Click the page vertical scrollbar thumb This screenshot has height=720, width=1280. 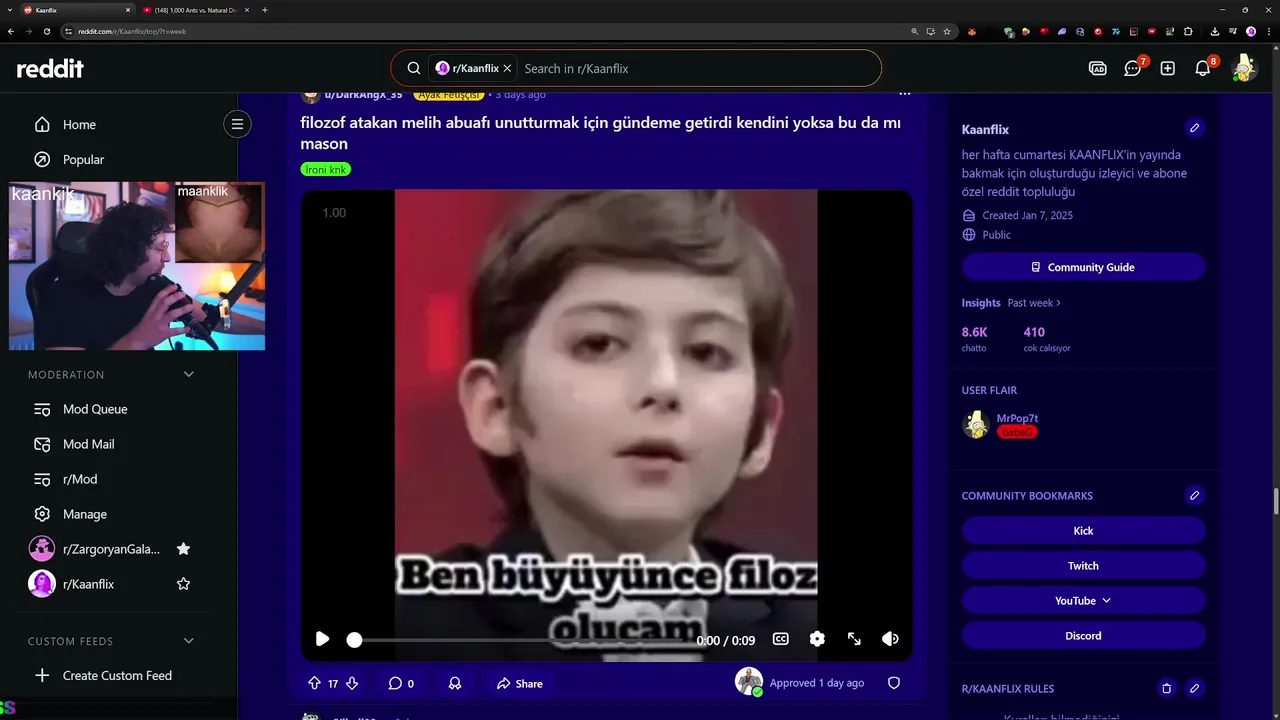1275,500
